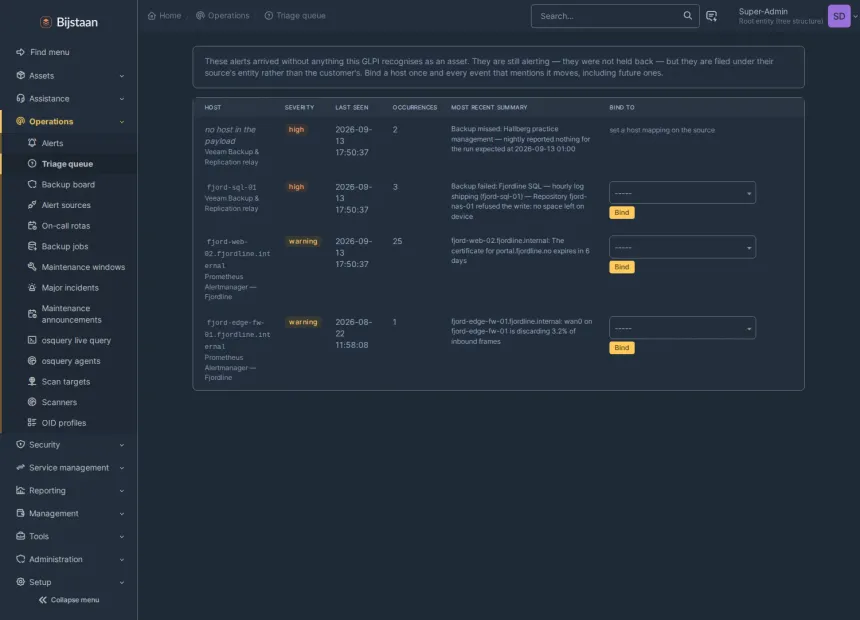Click the On-call rotas calendar icon
Image resolution: width=860 pixels, height=620 pixels.
(32, 226)
